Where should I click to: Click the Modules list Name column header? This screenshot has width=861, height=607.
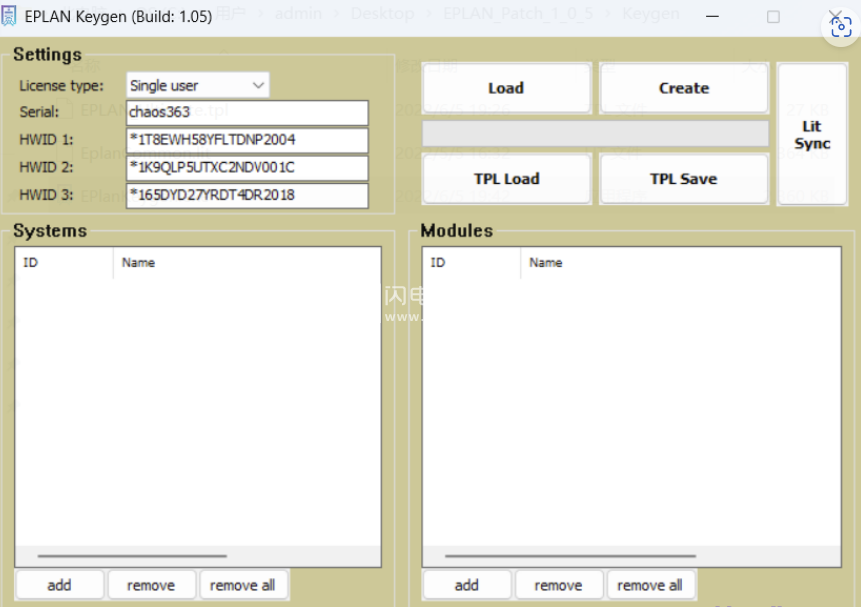(x=681, y=263)
